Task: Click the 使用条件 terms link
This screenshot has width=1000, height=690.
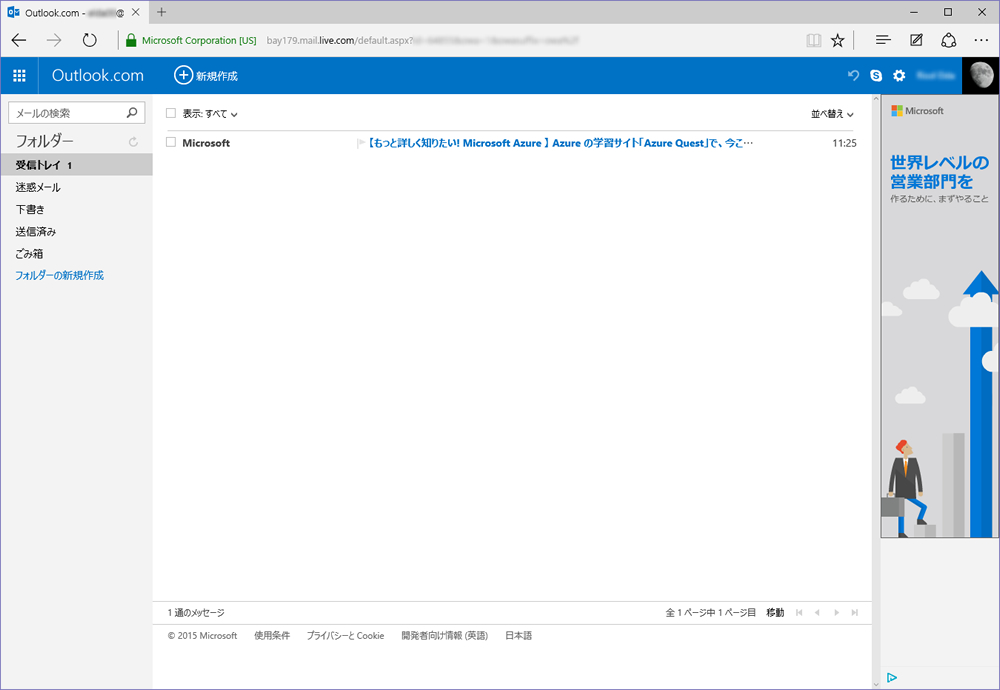Action: (272, 635)
